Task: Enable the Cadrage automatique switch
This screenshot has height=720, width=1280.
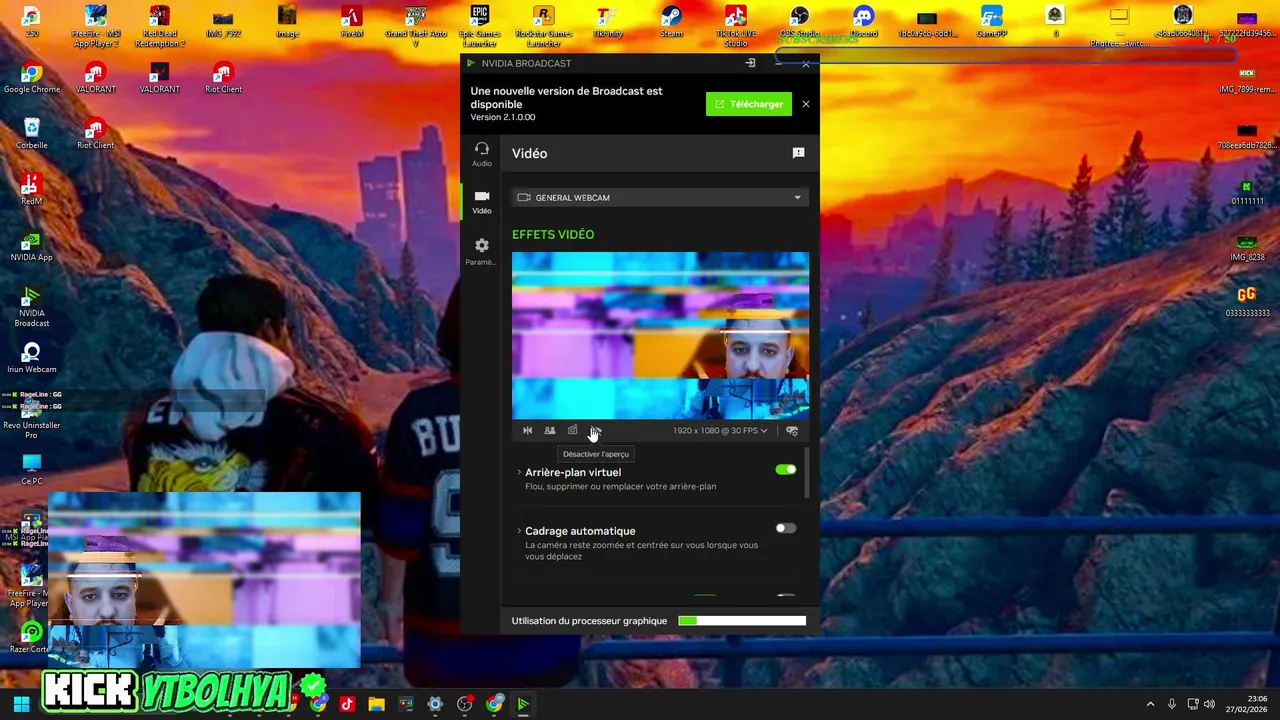Action: 786,529
